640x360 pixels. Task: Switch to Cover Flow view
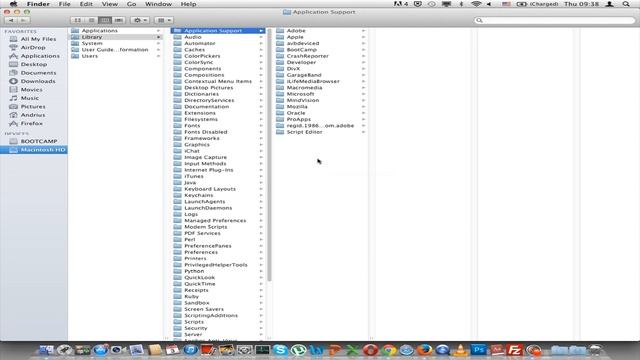[x=118, y=20]
